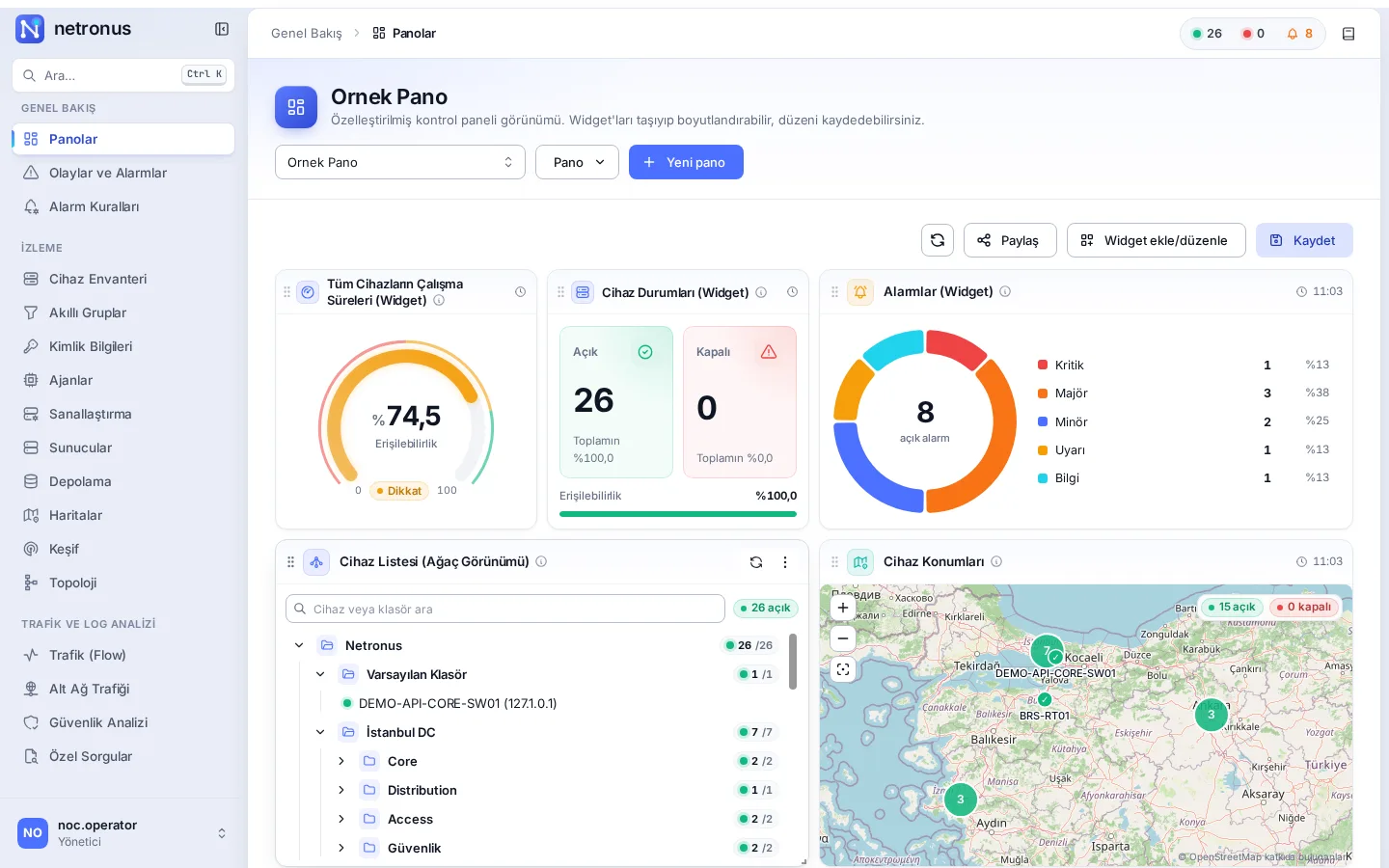Open Güvenlik Analizi menu item
The height and width of the screenshot is (868, 1389).
coord(123,722)
